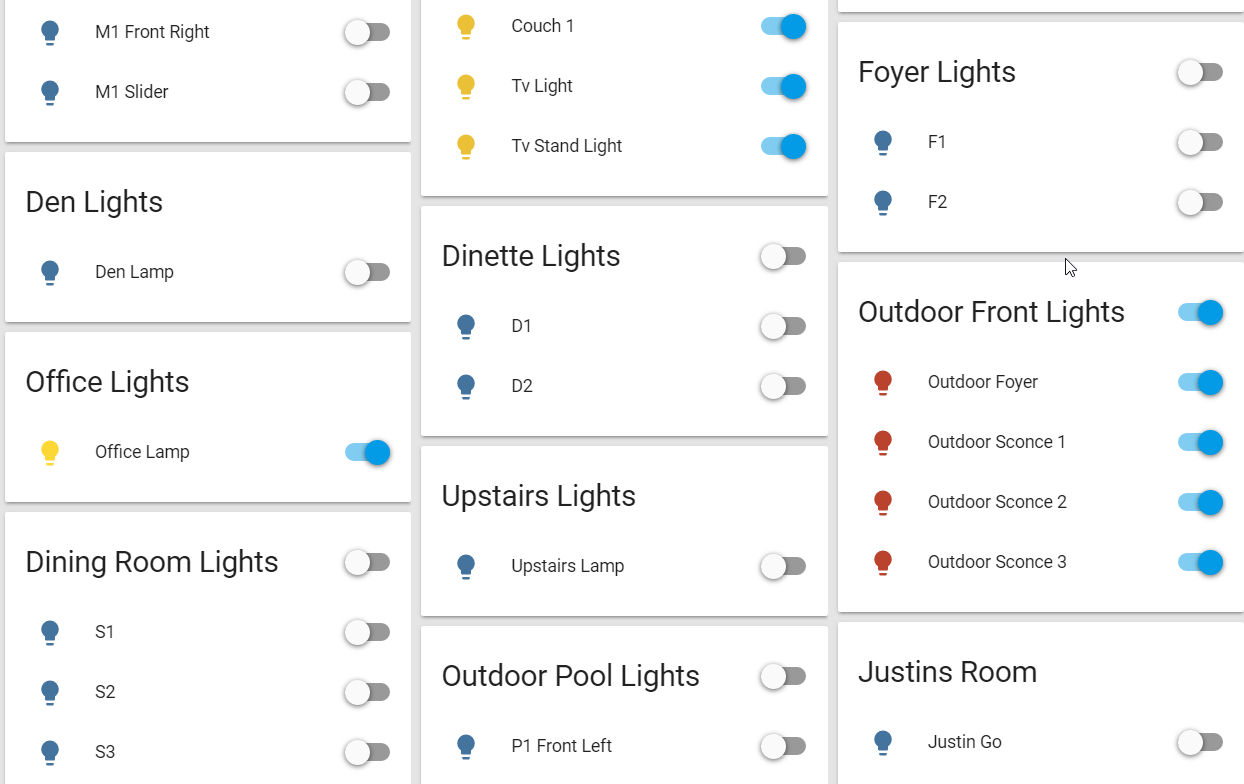Open the Den Lamp bulb icon
The height and width of the screenshot is (784, 1244).
50,272
